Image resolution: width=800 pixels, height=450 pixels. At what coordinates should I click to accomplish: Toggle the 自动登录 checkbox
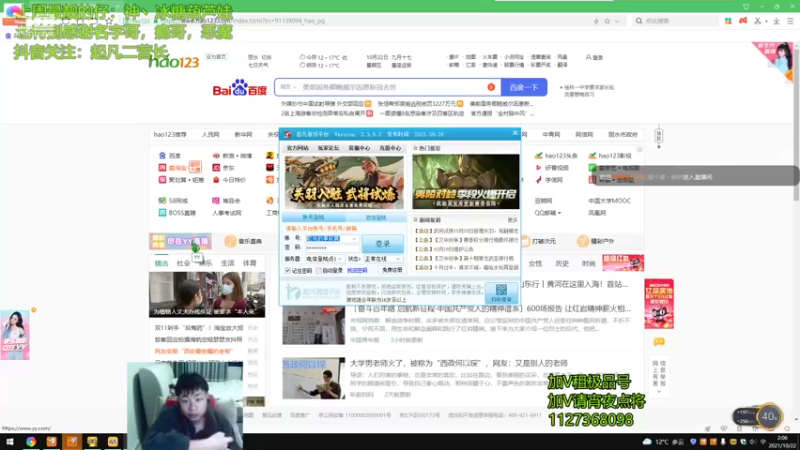319,270
